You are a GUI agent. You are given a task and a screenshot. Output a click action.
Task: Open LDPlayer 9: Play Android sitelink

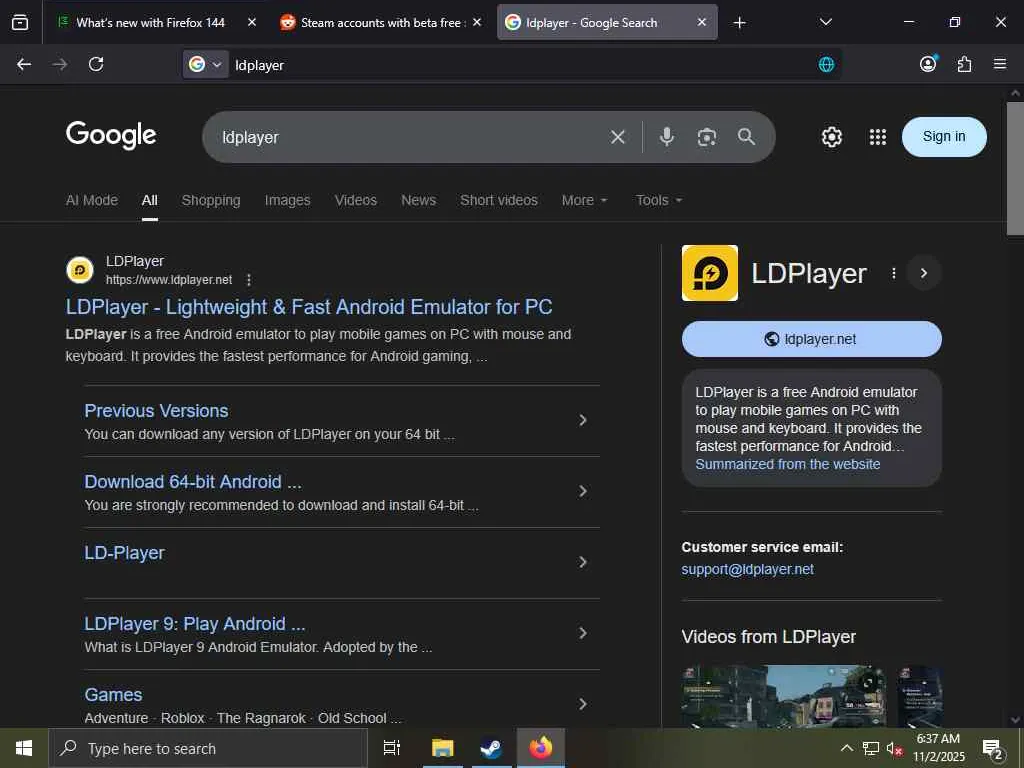click(195, 624)
